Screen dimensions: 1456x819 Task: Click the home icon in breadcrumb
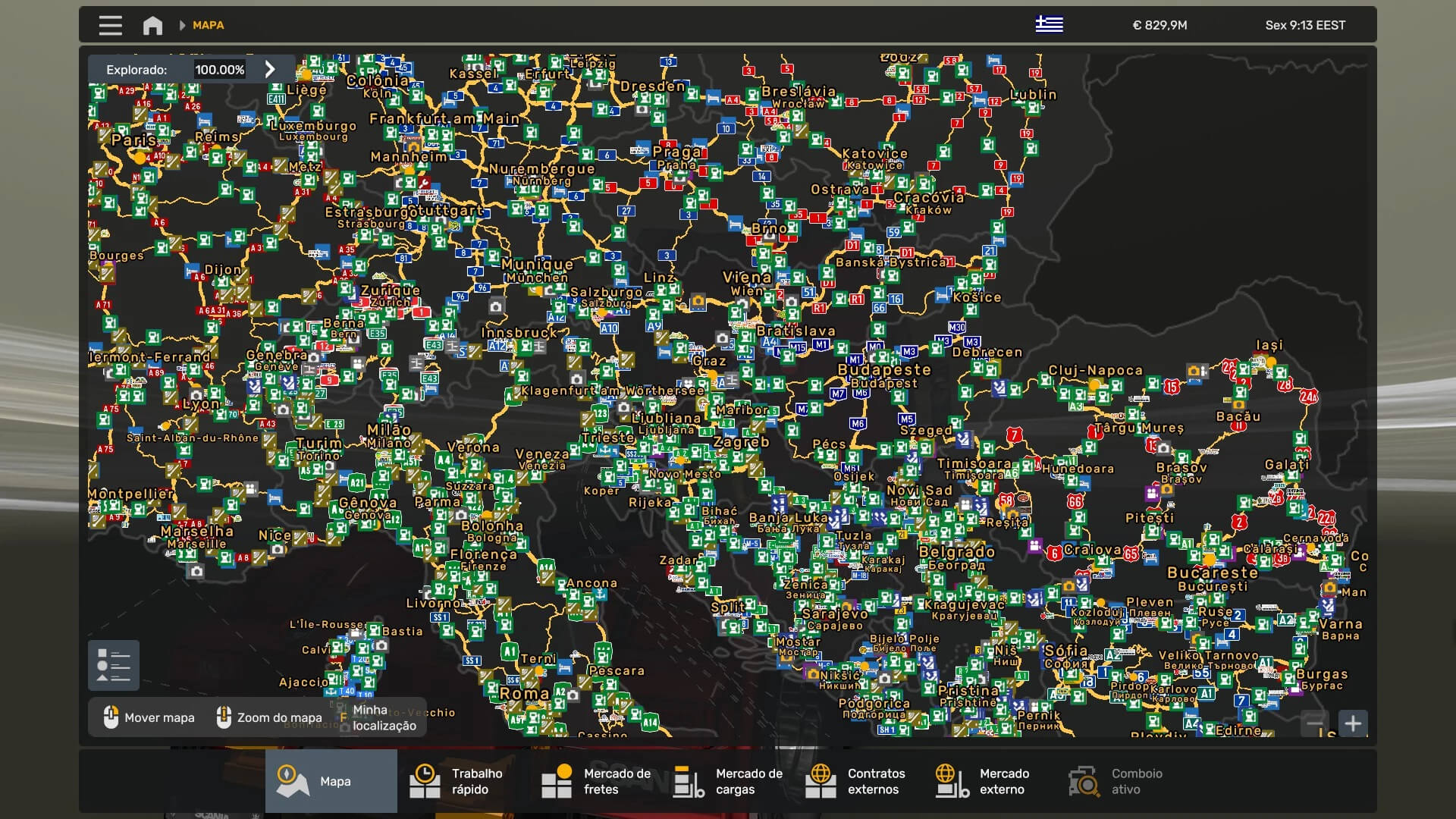point(152,26)
